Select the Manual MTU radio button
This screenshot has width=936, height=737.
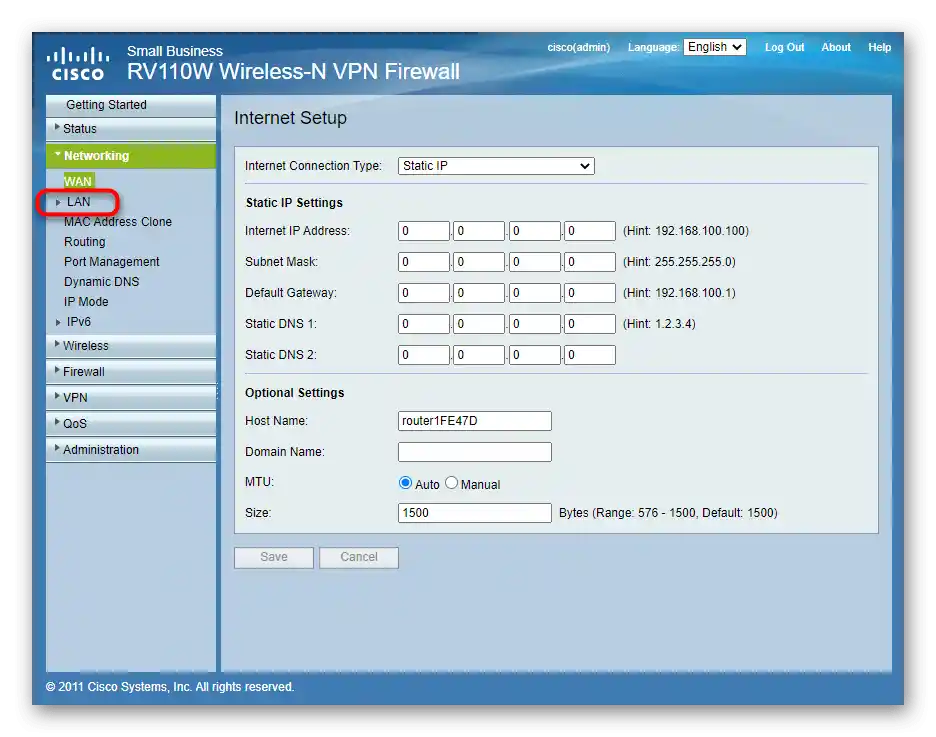click(451, 483)
